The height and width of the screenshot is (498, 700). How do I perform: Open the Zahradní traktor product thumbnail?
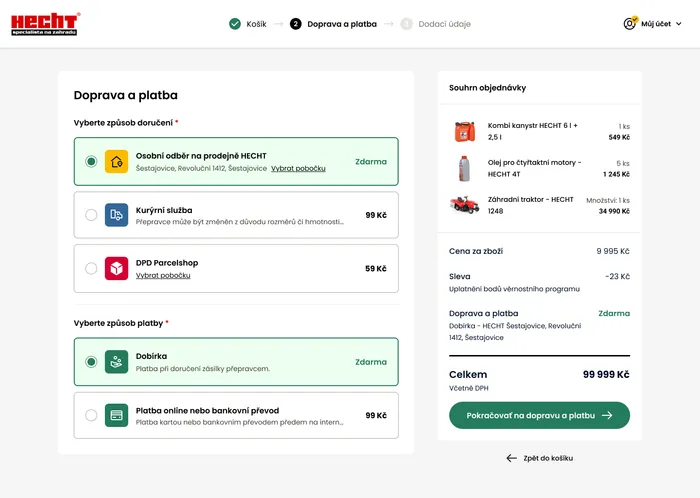click(x=464, y=205)
